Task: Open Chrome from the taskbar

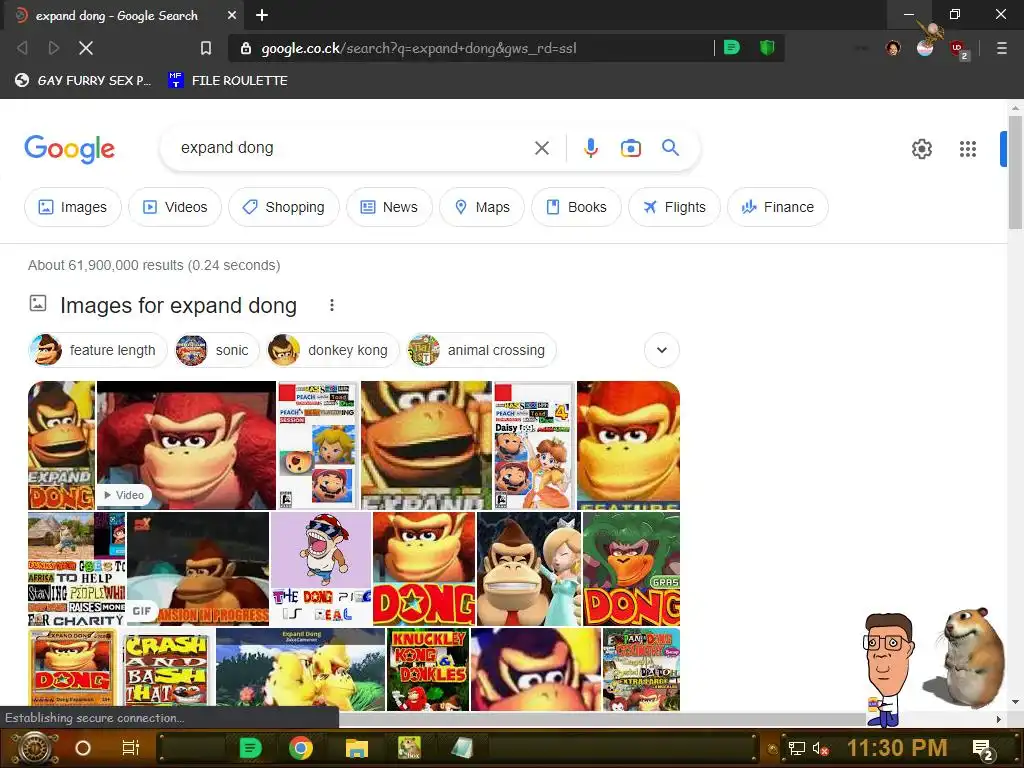Action: (300, 748)
